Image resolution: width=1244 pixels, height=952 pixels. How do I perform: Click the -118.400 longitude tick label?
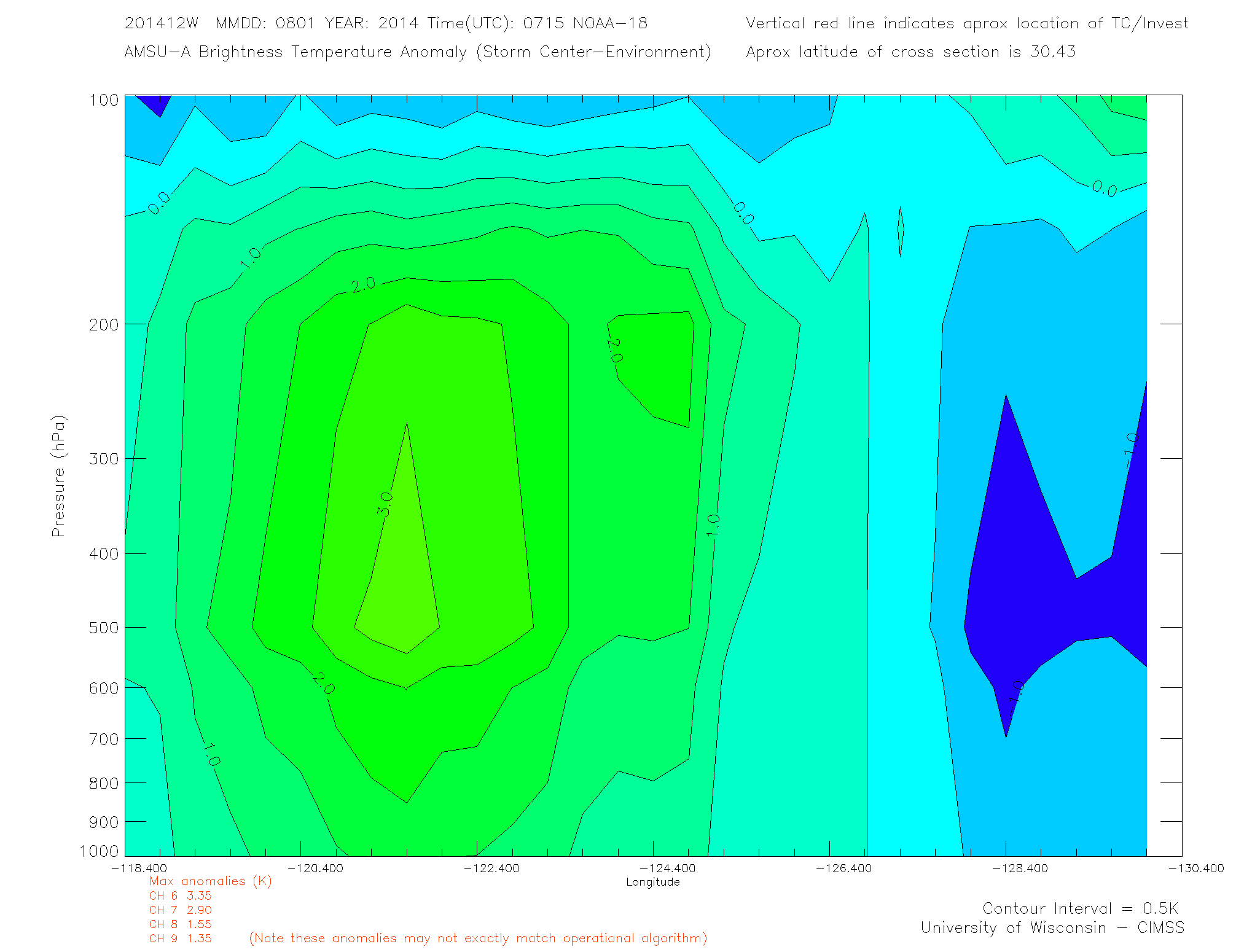pos(139,868)
